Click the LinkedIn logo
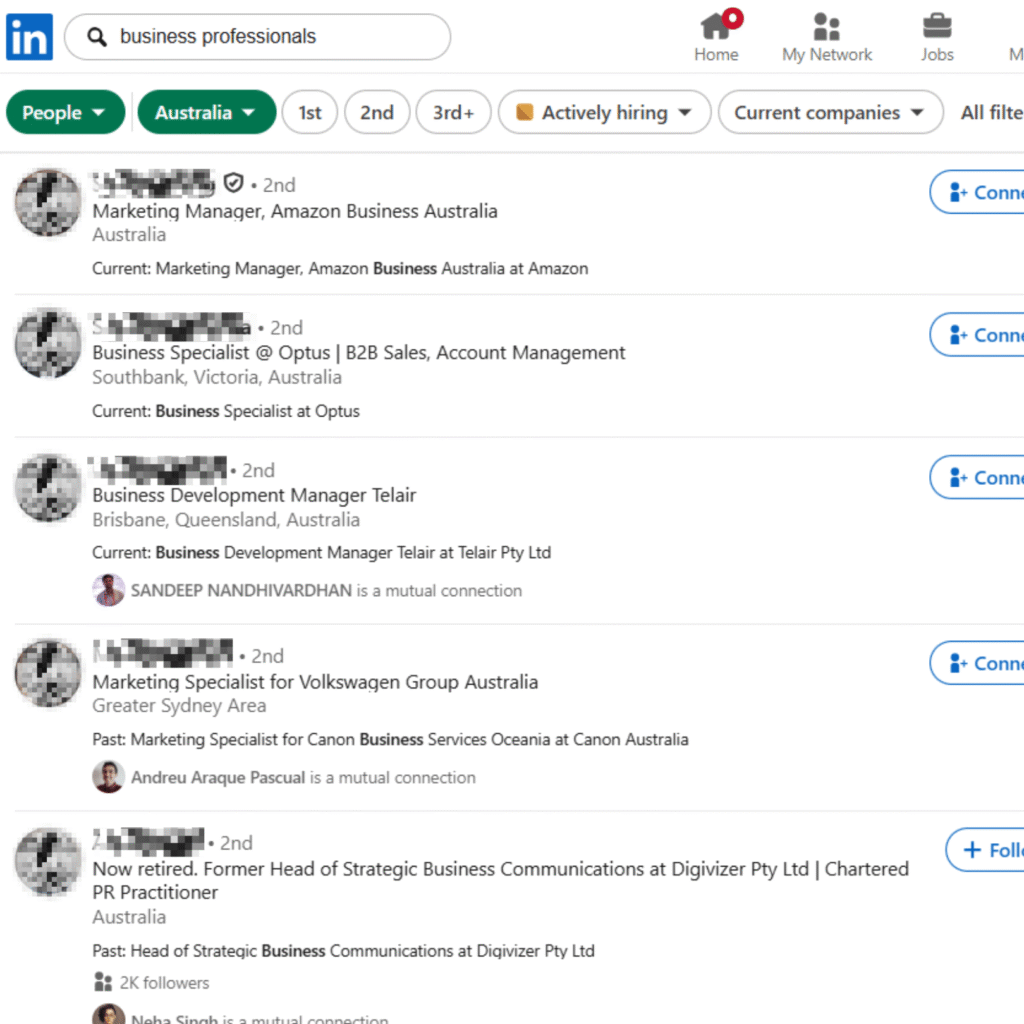The image size is (1024, 1024). [28, 36]
